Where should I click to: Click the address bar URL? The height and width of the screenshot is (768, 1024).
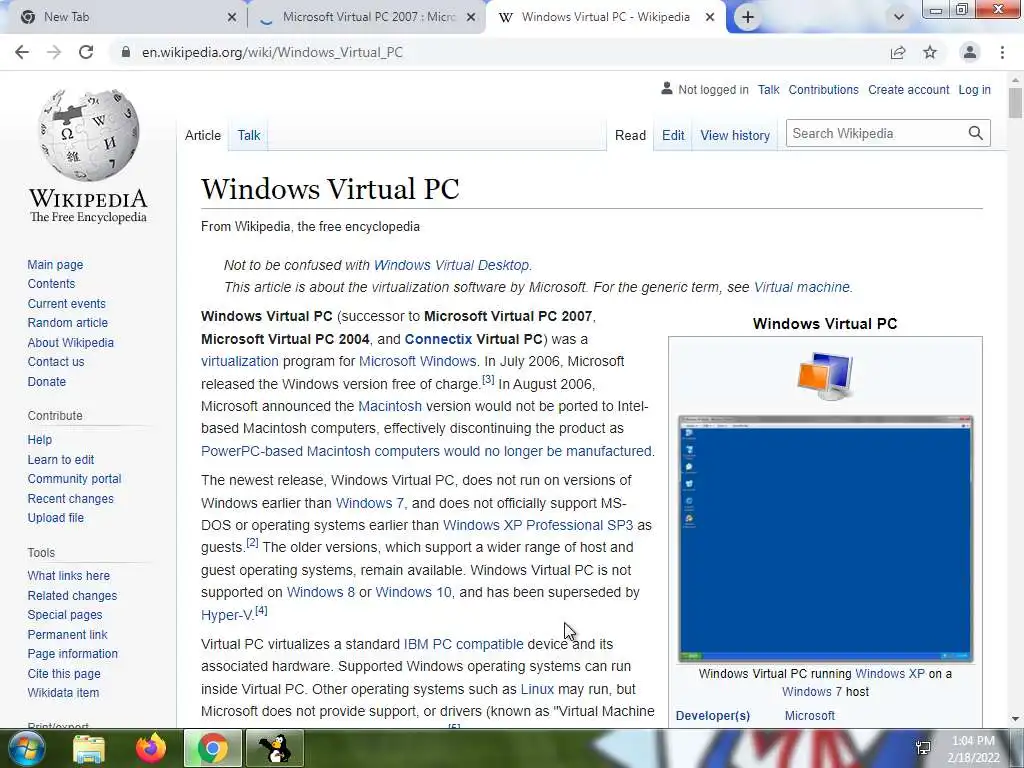tap(272, 52)
